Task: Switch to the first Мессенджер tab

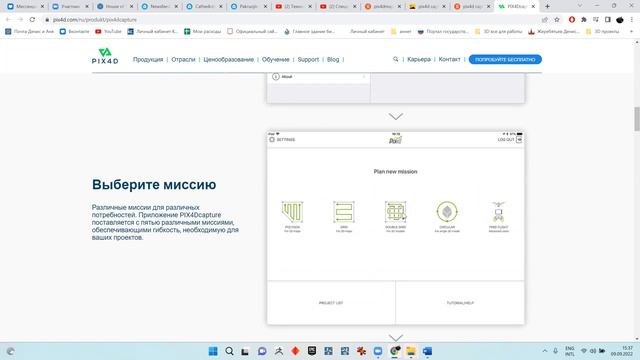Action: tap(26, 7)
